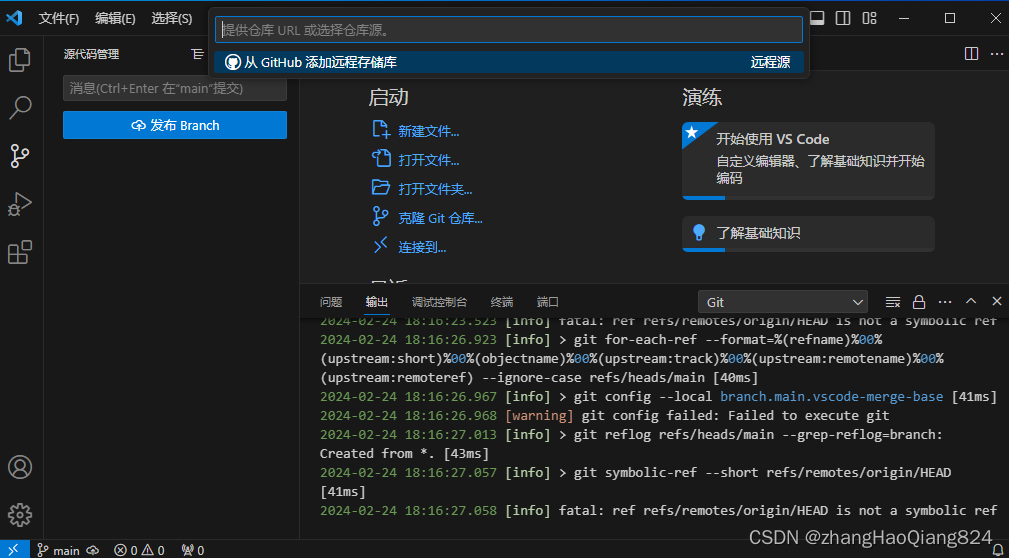Open 开始使用 VS Code walkthrough card
1009x558 pixels.
808,161
